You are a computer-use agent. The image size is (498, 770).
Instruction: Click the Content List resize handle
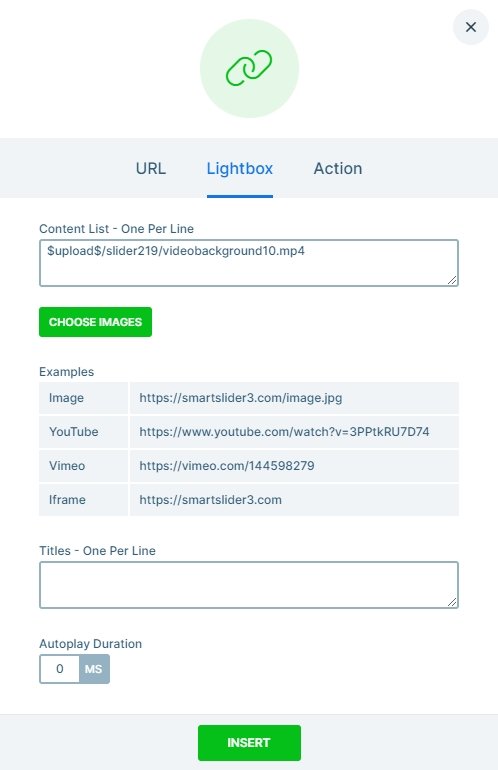[x=452, y=280]
